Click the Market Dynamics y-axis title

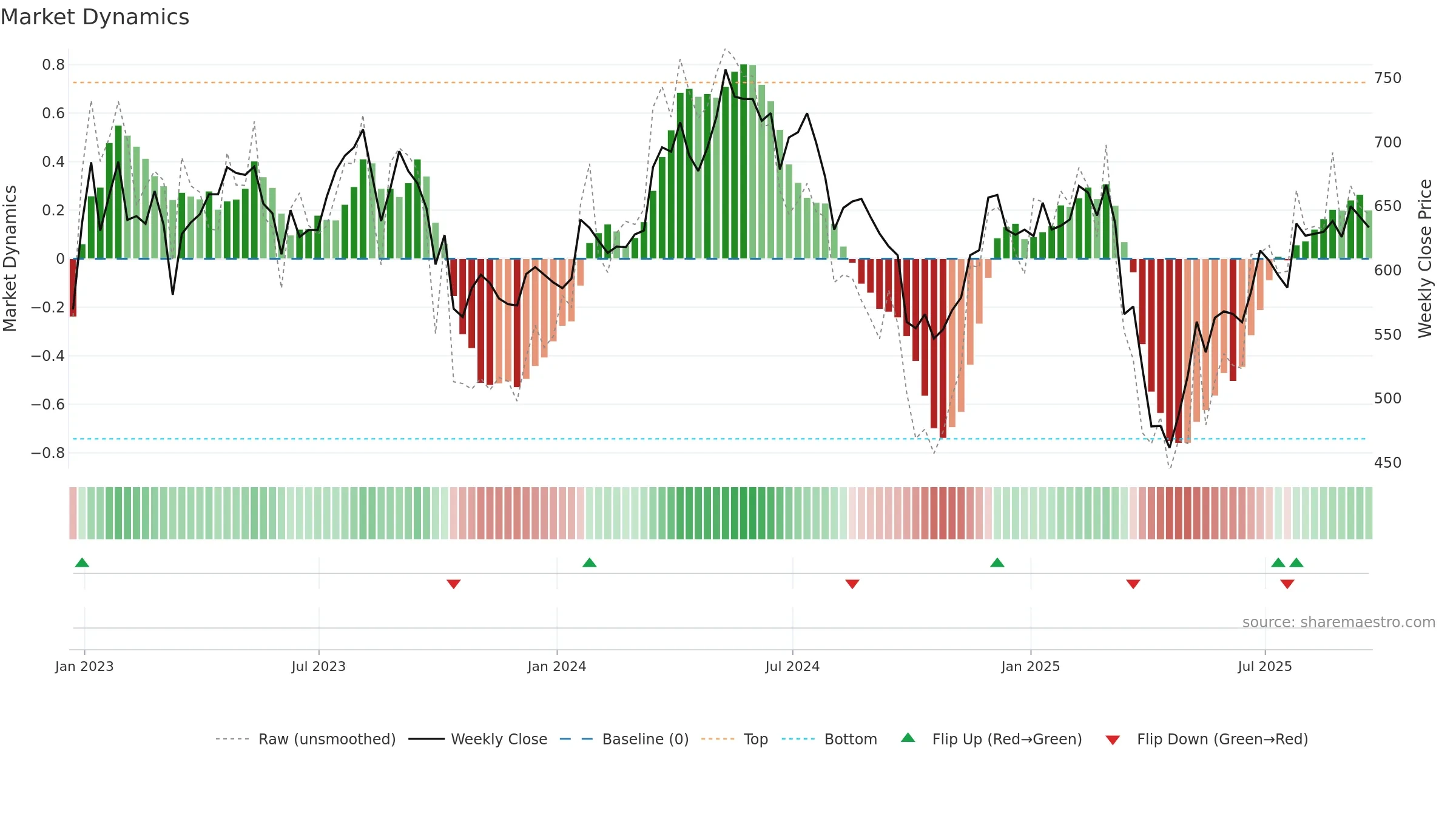coord(10,258)
